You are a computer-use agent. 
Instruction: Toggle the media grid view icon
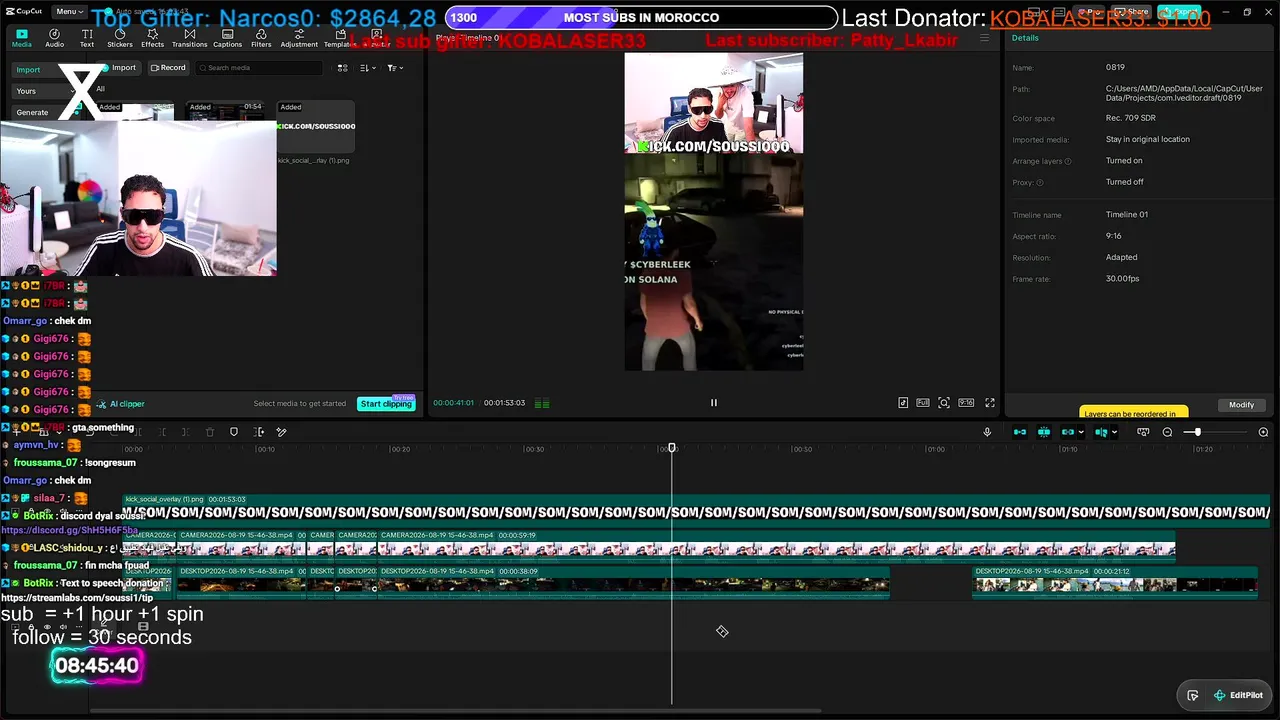tap(342, 68)
